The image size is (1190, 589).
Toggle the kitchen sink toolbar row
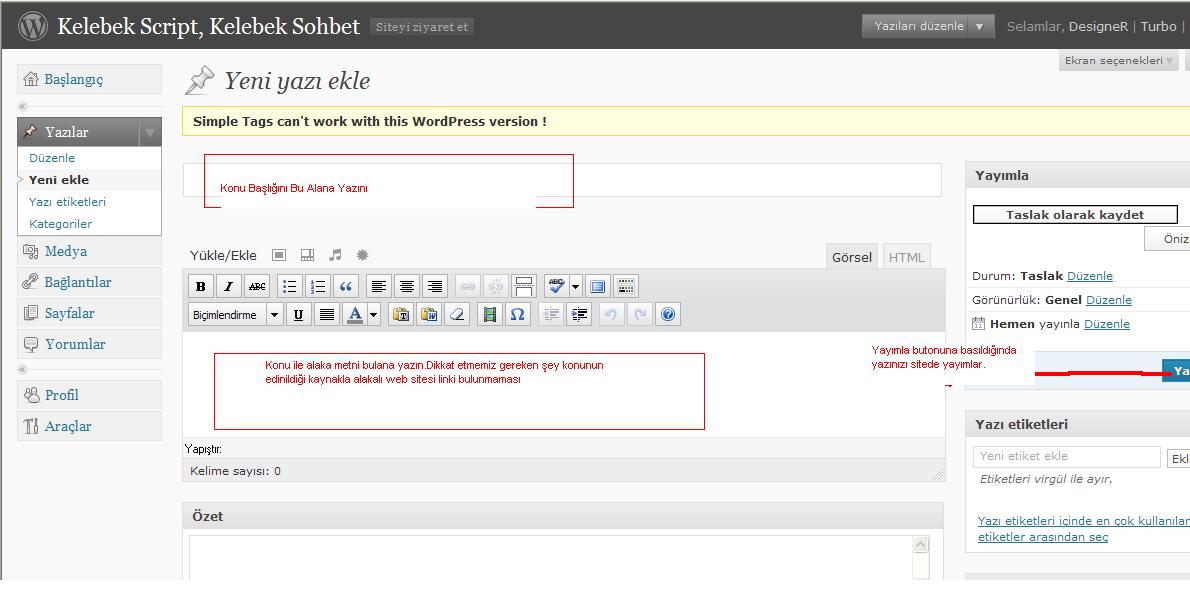click(625, 286)
